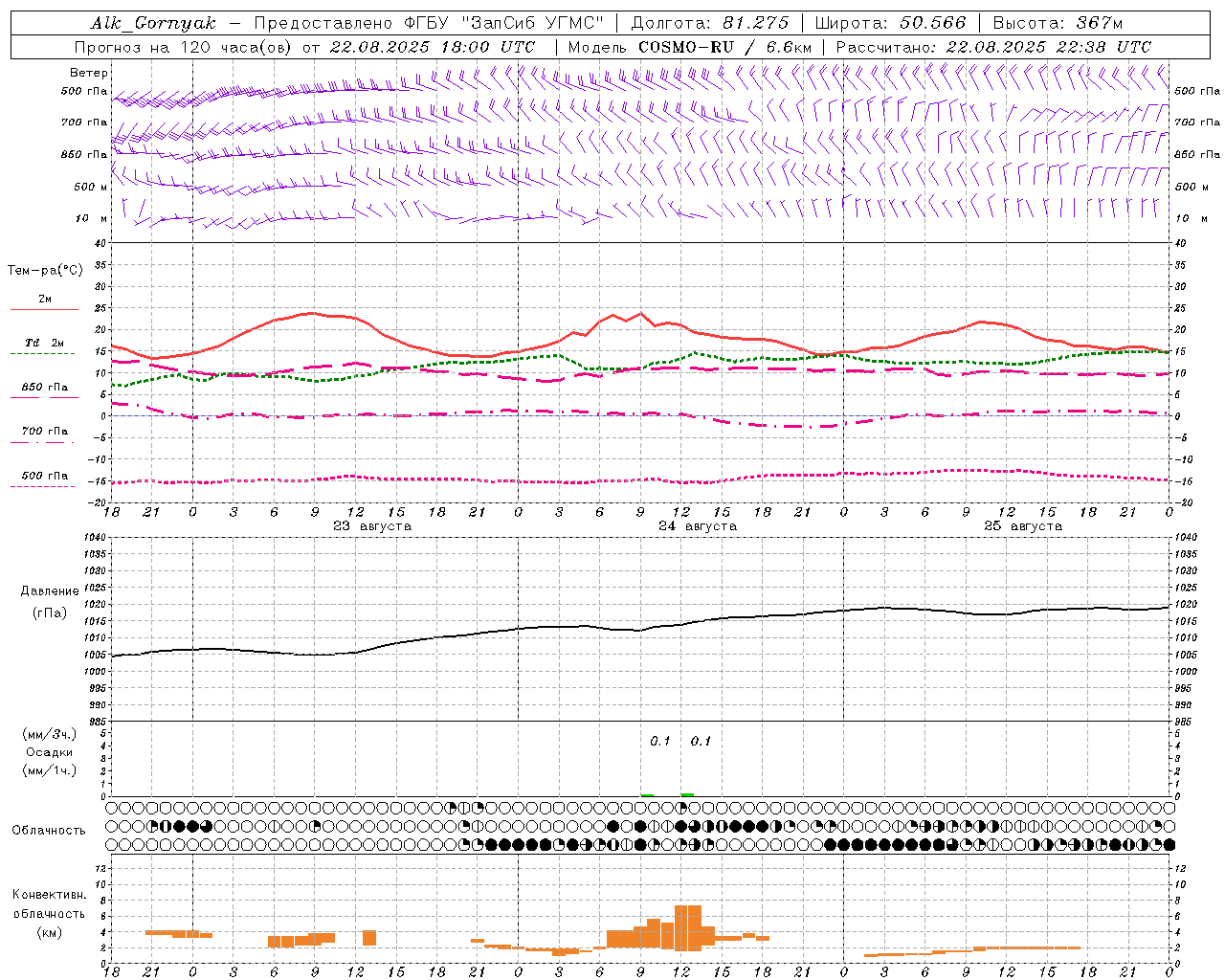Click the Широта: 50.566 value

[x=890, y=23]
